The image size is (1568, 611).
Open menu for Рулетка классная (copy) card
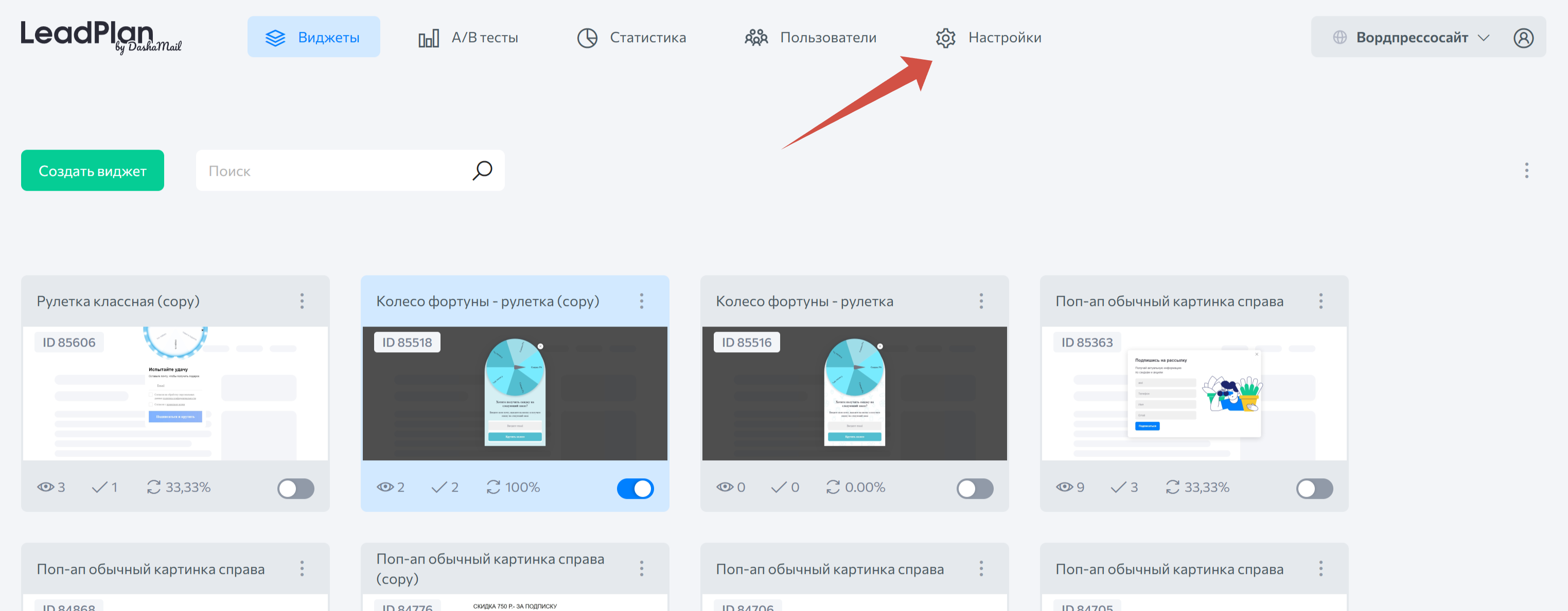302,301
